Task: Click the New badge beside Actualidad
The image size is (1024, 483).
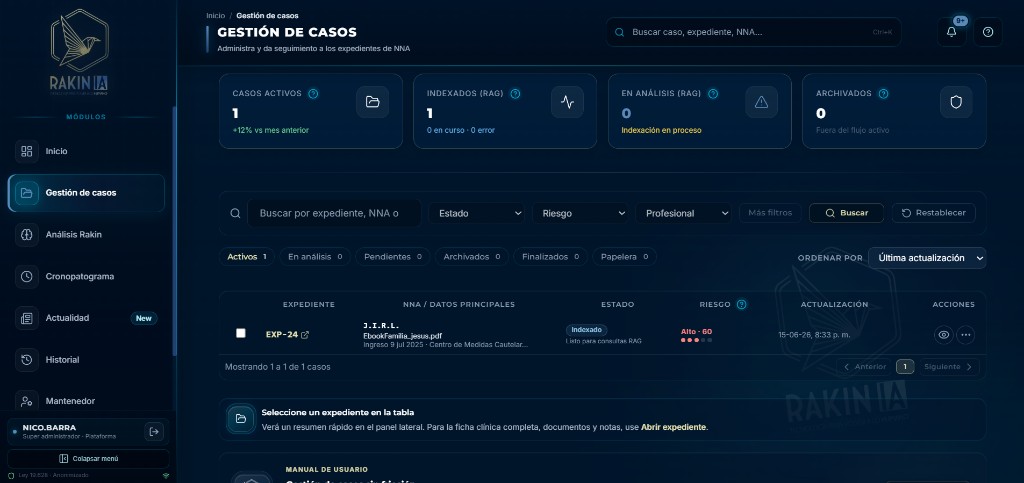Action: point(144,319)
